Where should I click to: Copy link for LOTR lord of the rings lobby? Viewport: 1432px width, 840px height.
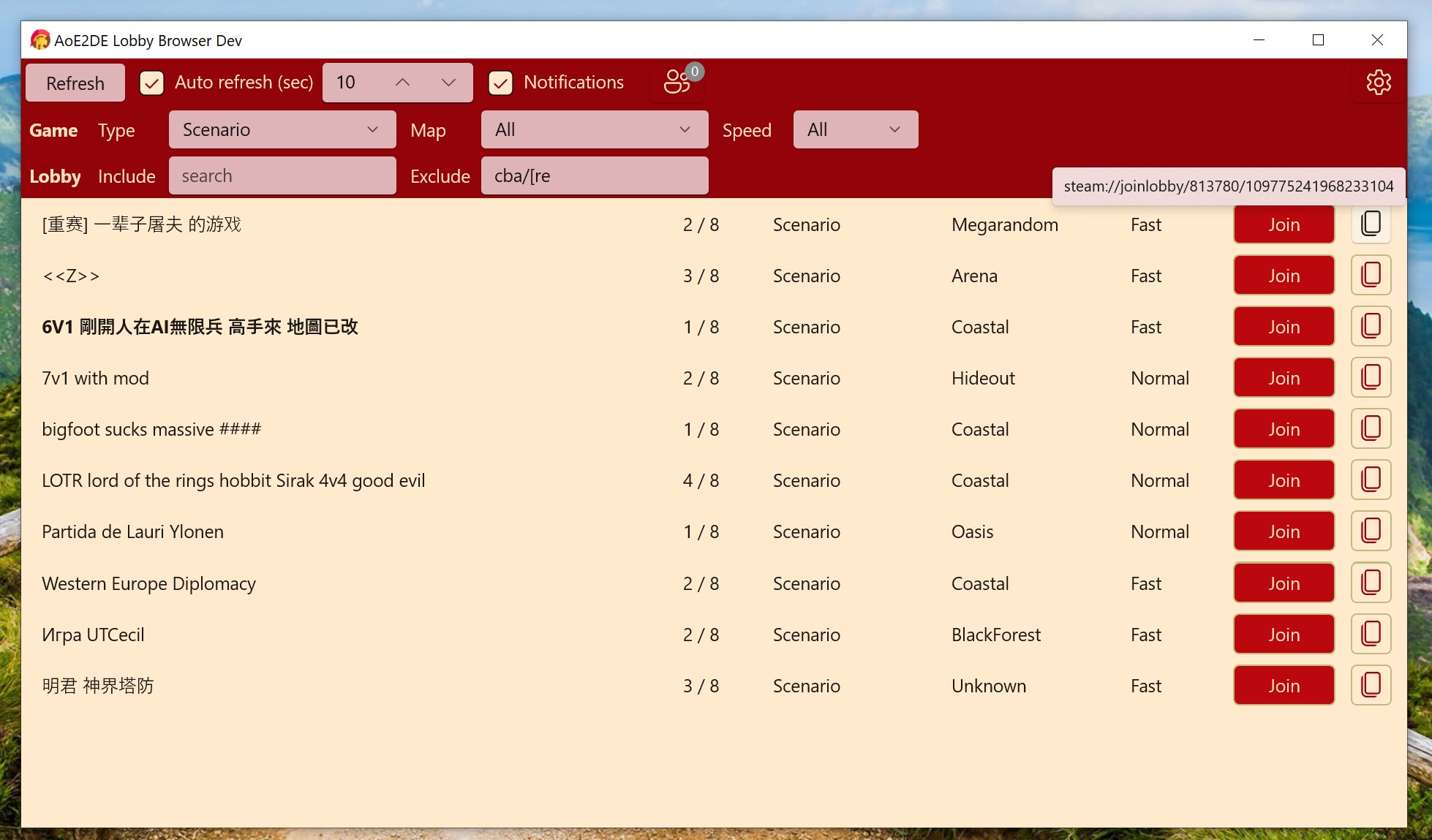pos(1371,480)
